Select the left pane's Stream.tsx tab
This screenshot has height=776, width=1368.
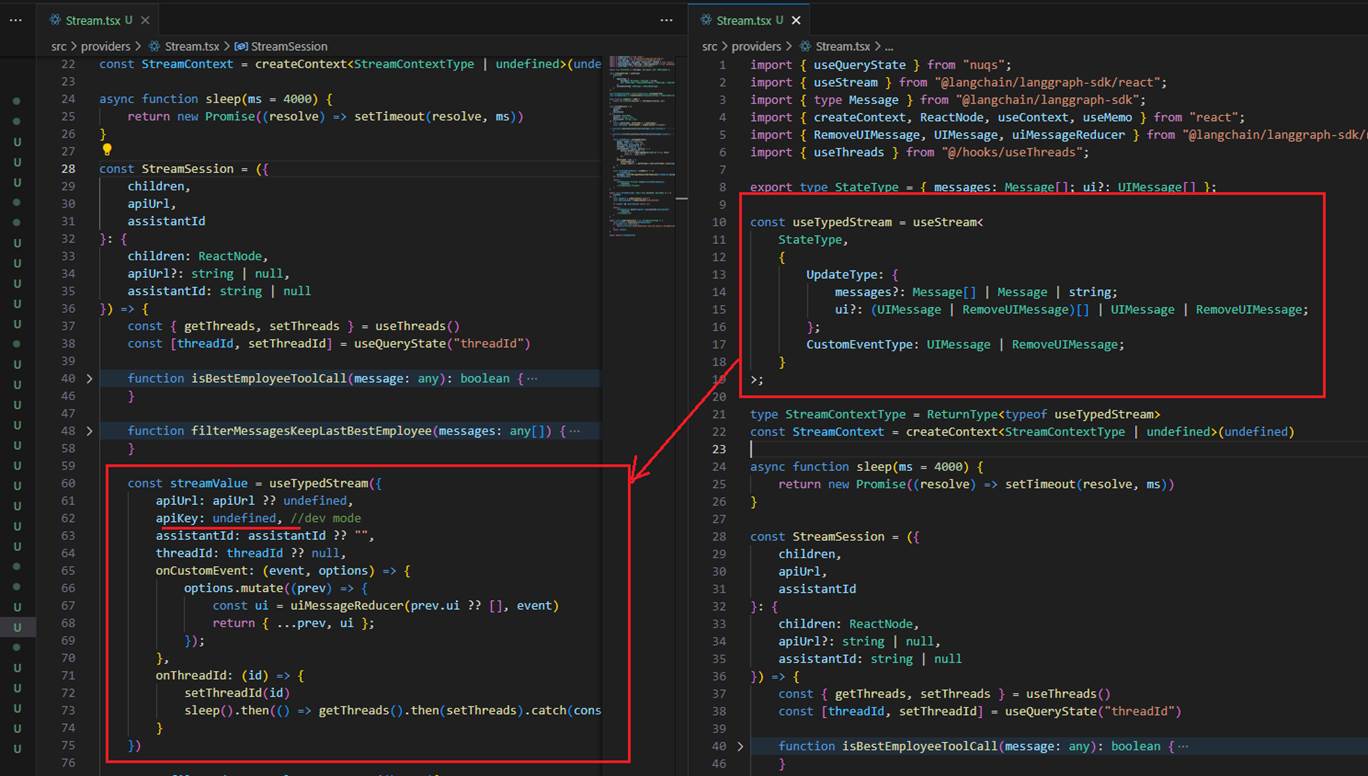(x=100, y=20)
